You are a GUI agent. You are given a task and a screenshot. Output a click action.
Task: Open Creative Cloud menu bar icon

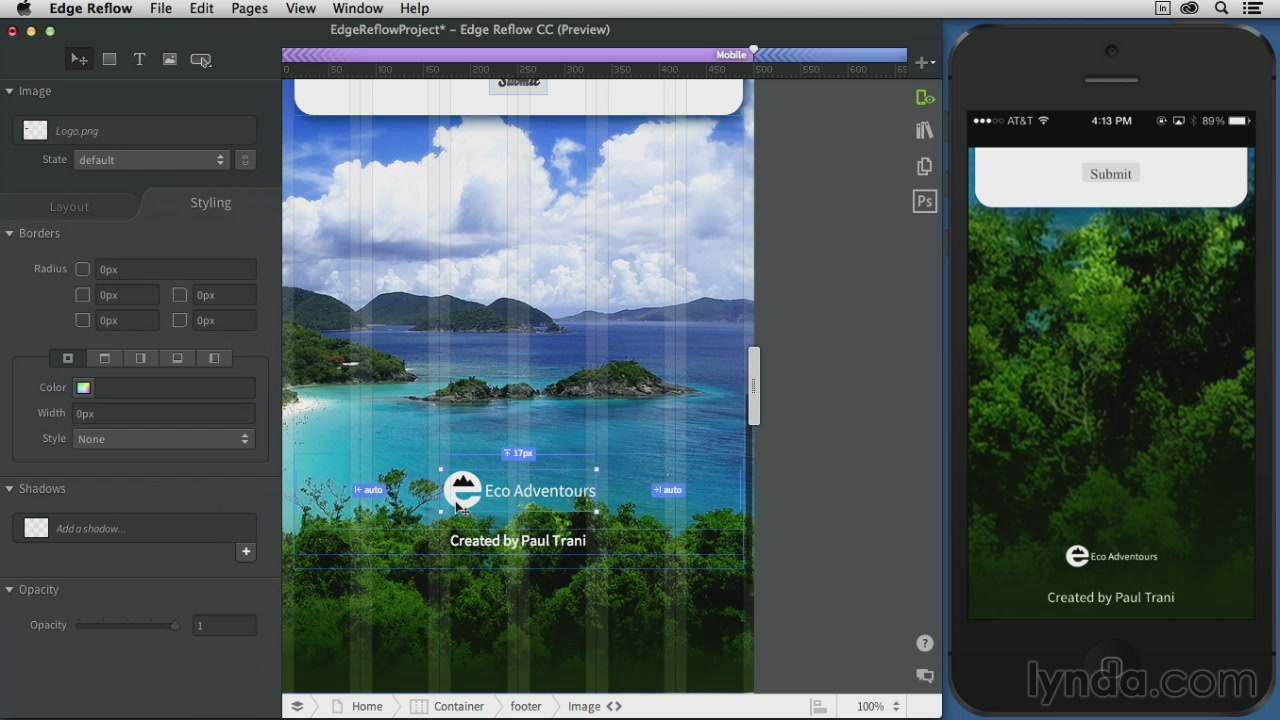coord(1190,9)
